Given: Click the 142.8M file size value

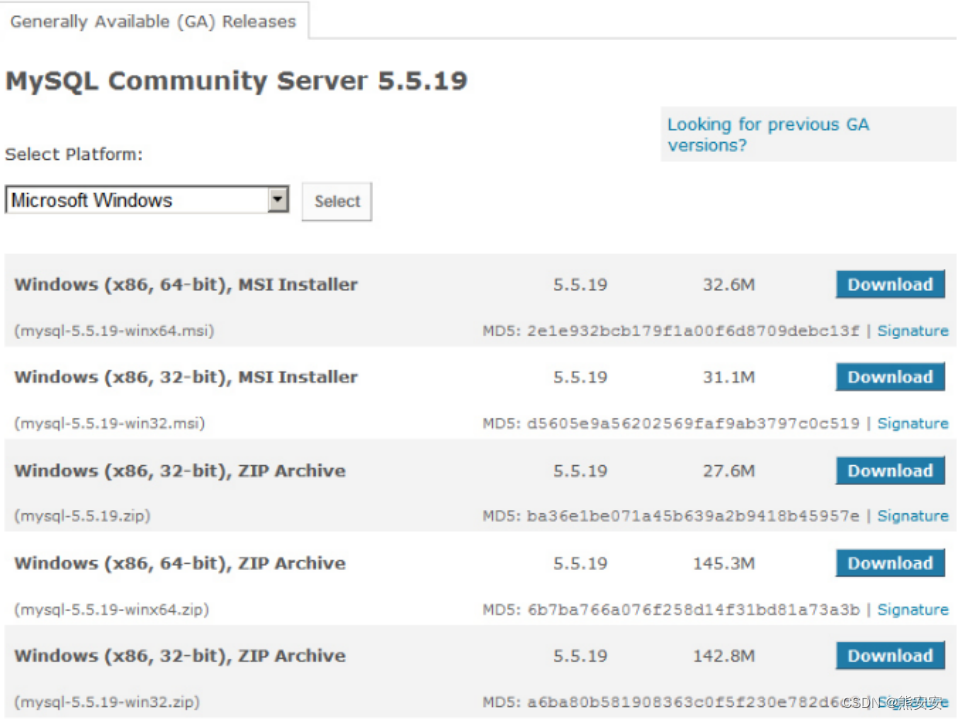Looking at the screenshot, I should coord(724,656).
